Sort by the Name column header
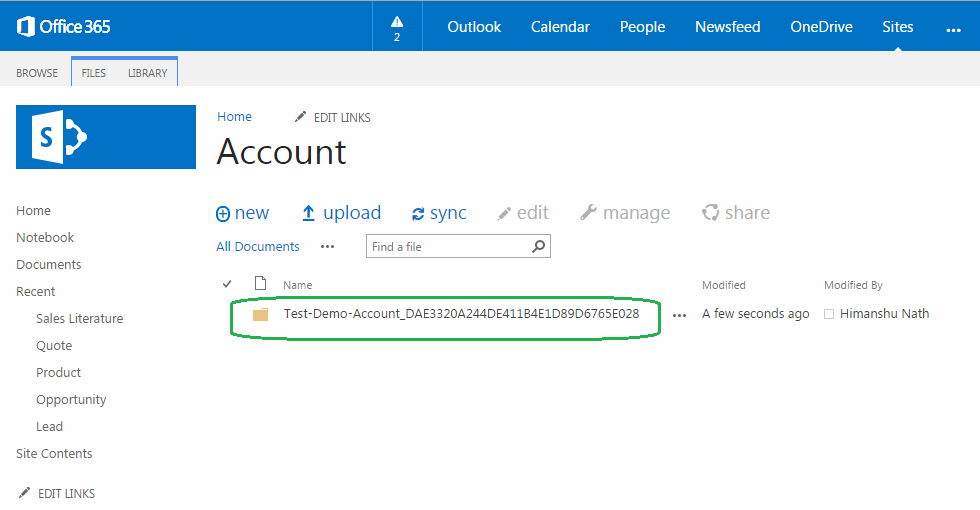The width and height of the screenshot is (980, 510). pyautogui.click(x=298, y=285)
